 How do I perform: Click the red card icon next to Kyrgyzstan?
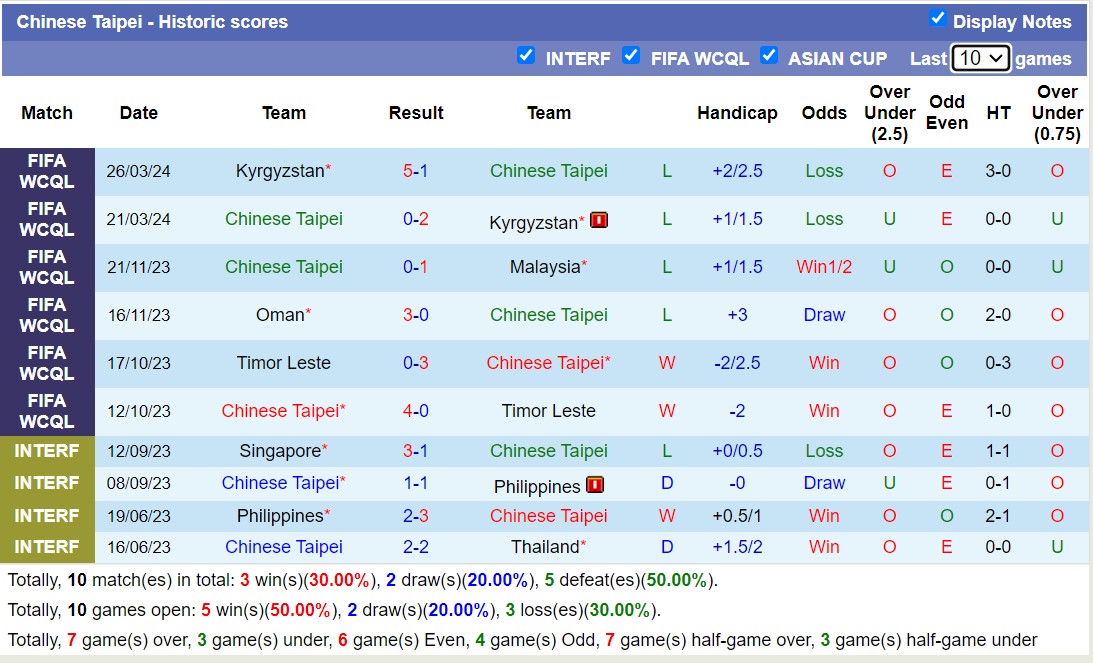click(x=598, y=219)
